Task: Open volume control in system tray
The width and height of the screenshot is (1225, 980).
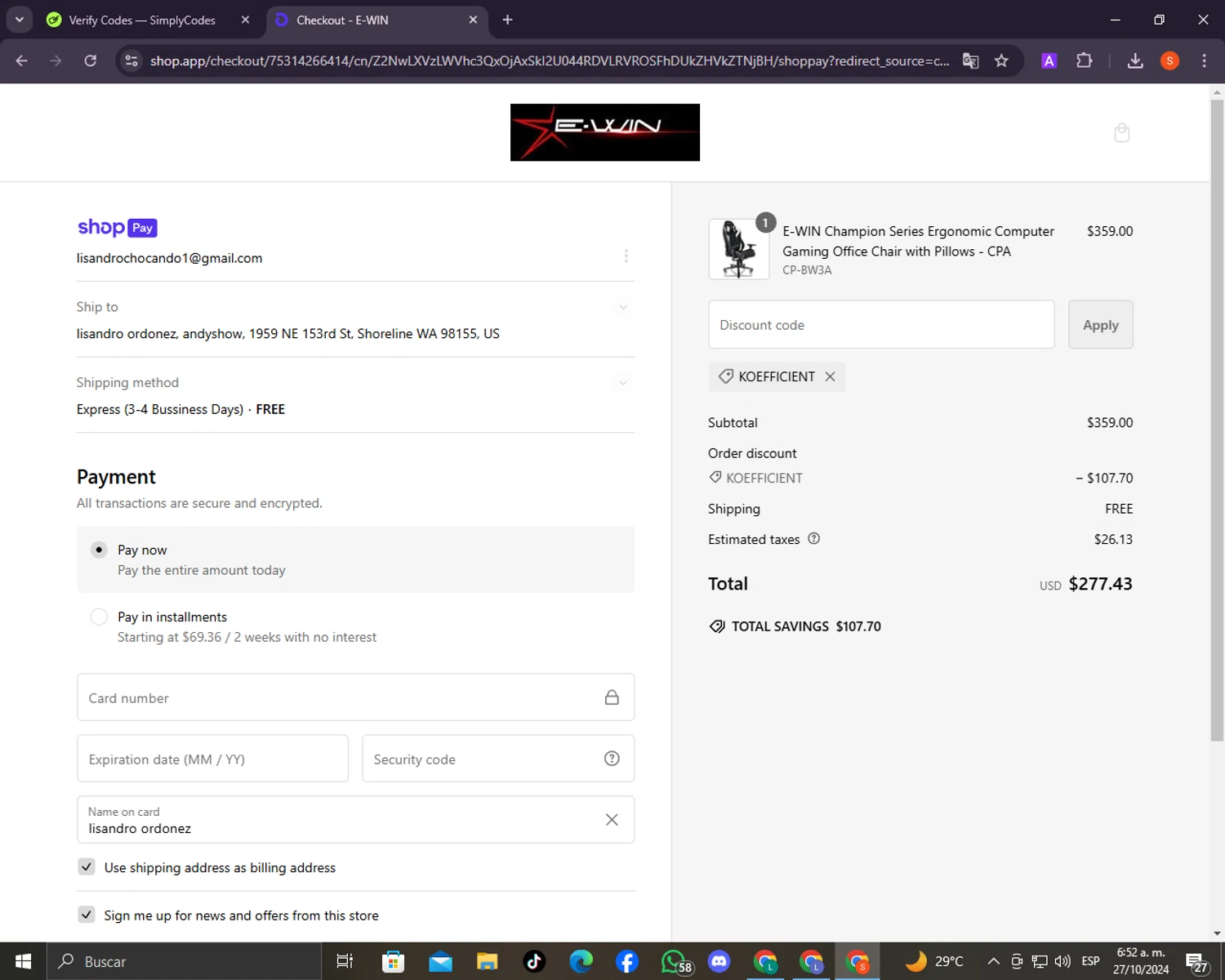Action: (1062, 961)
